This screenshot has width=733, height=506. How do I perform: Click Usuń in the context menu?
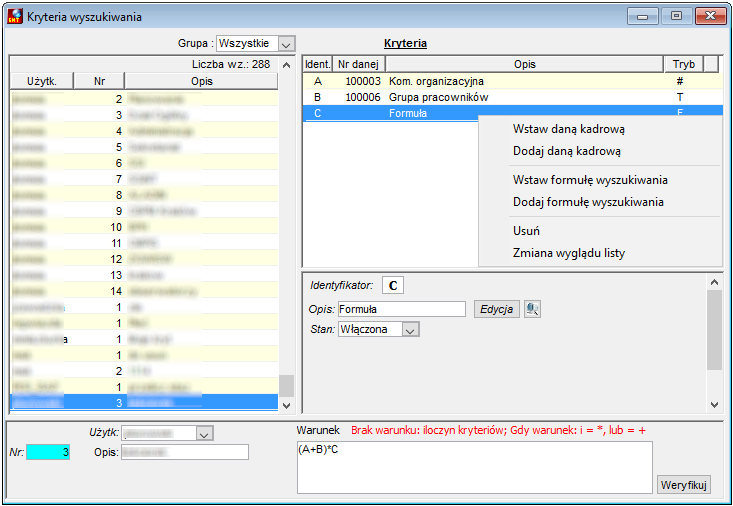pyautogui.click(x=526, y=231)
